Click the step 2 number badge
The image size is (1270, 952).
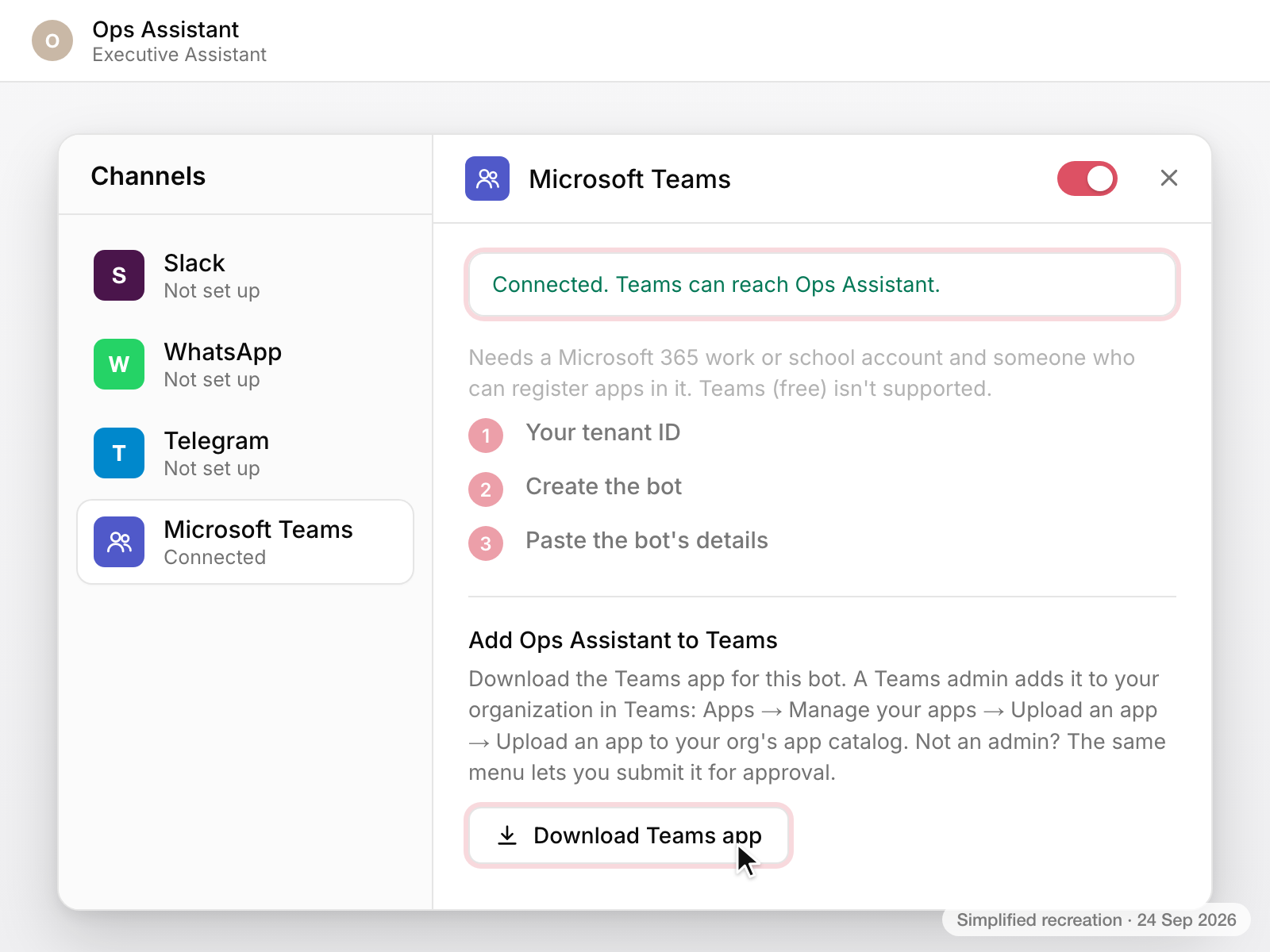click(486, 489)
